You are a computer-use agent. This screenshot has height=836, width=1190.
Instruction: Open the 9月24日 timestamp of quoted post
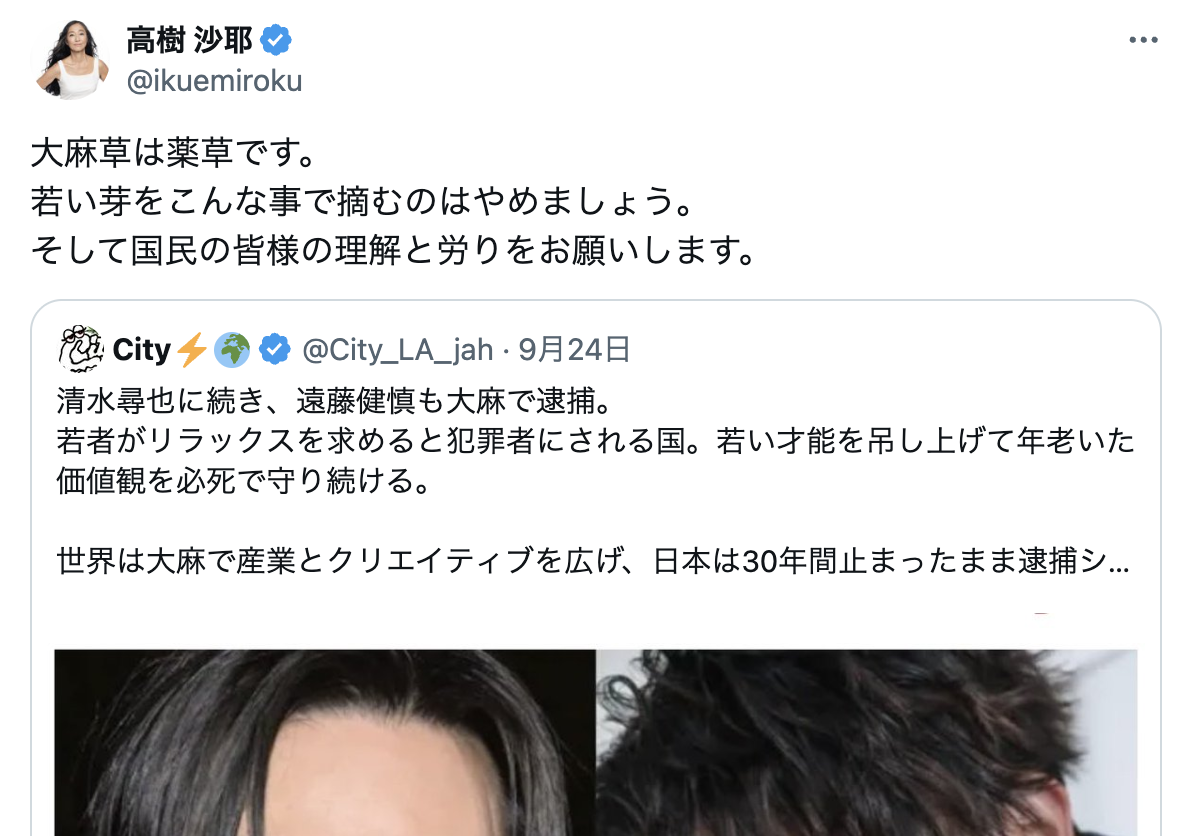tap(575, 350)
